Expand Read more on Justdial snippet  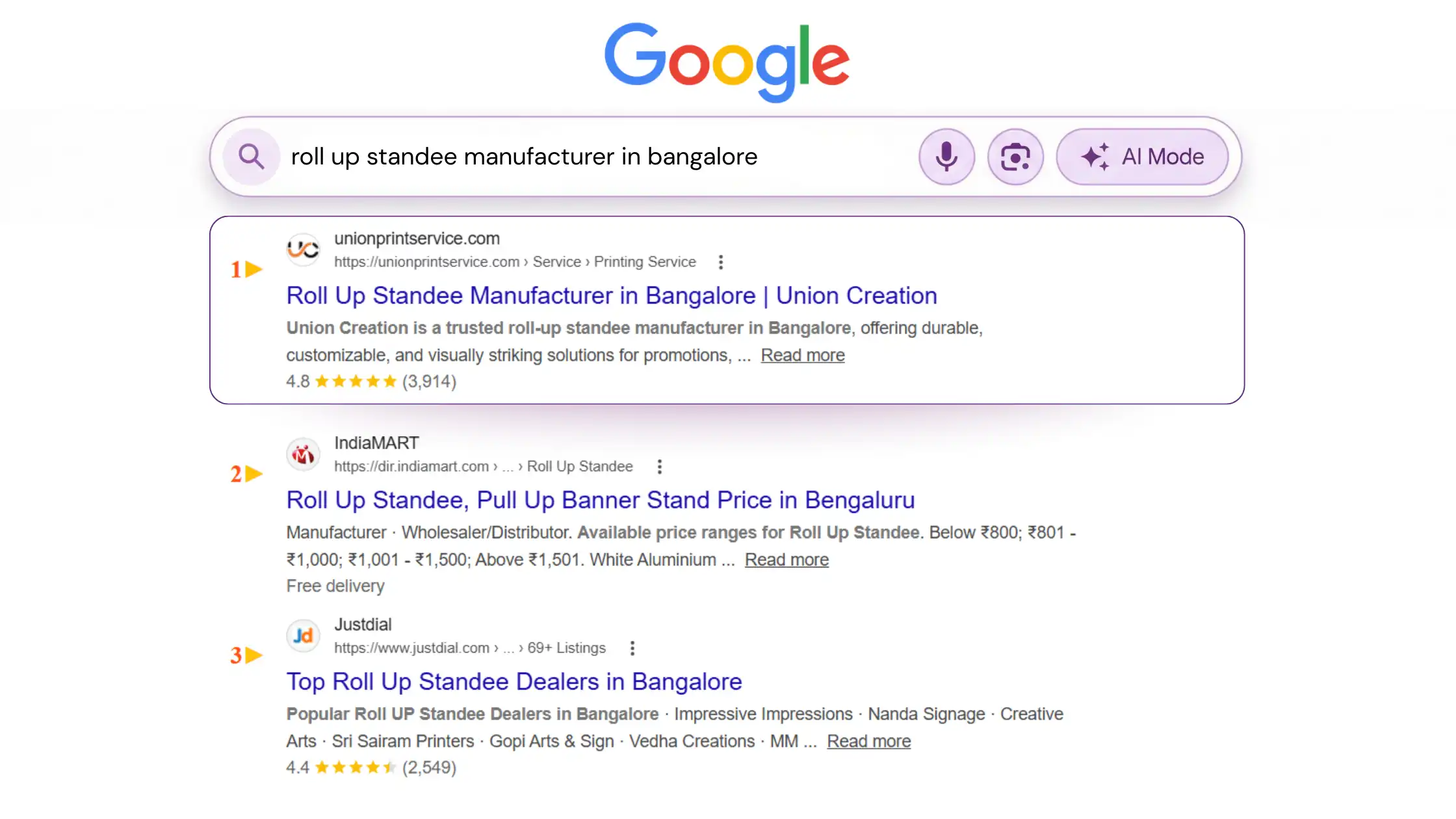click(868, 742)
